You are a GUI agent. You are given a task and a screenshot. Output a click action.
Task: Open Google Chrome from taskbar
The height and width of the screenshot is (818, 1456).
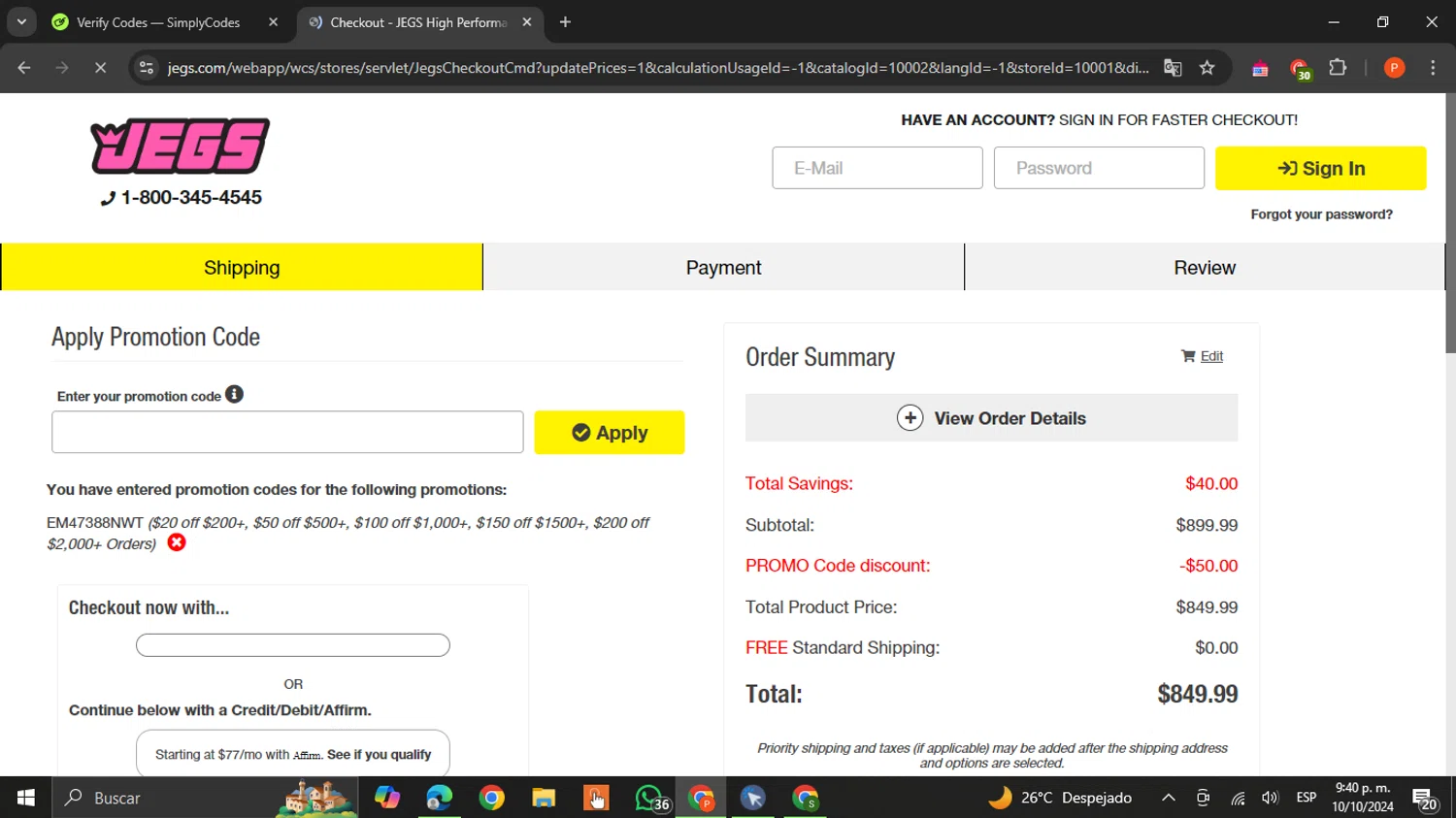(492, 798)
